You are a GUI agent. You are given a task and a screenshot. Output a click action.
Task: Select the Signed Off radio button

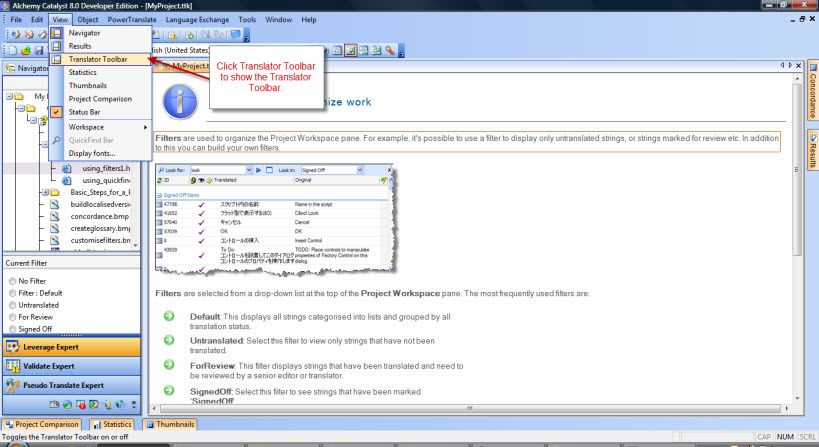click(13, 329)
